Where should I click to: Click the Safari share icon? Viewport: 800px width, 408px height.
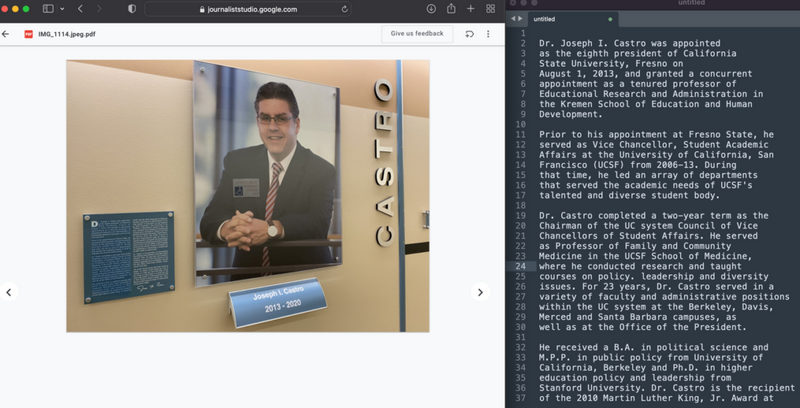(x=451, y=9)
